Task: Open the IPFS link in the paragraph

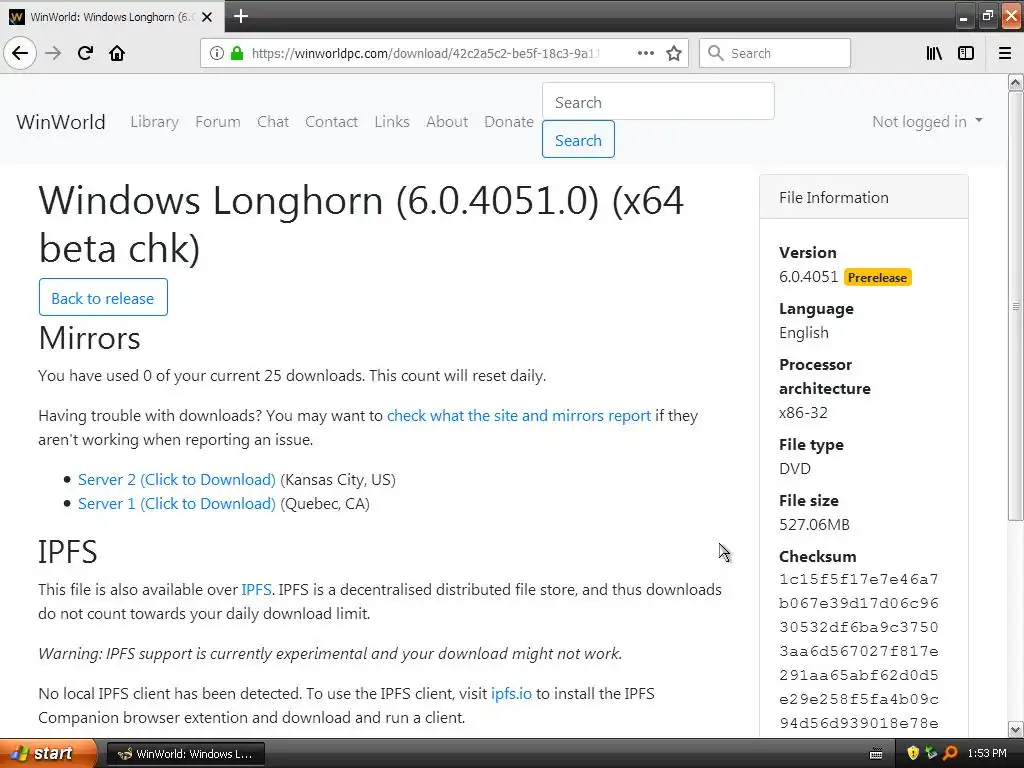Action: tap(256, 590)
